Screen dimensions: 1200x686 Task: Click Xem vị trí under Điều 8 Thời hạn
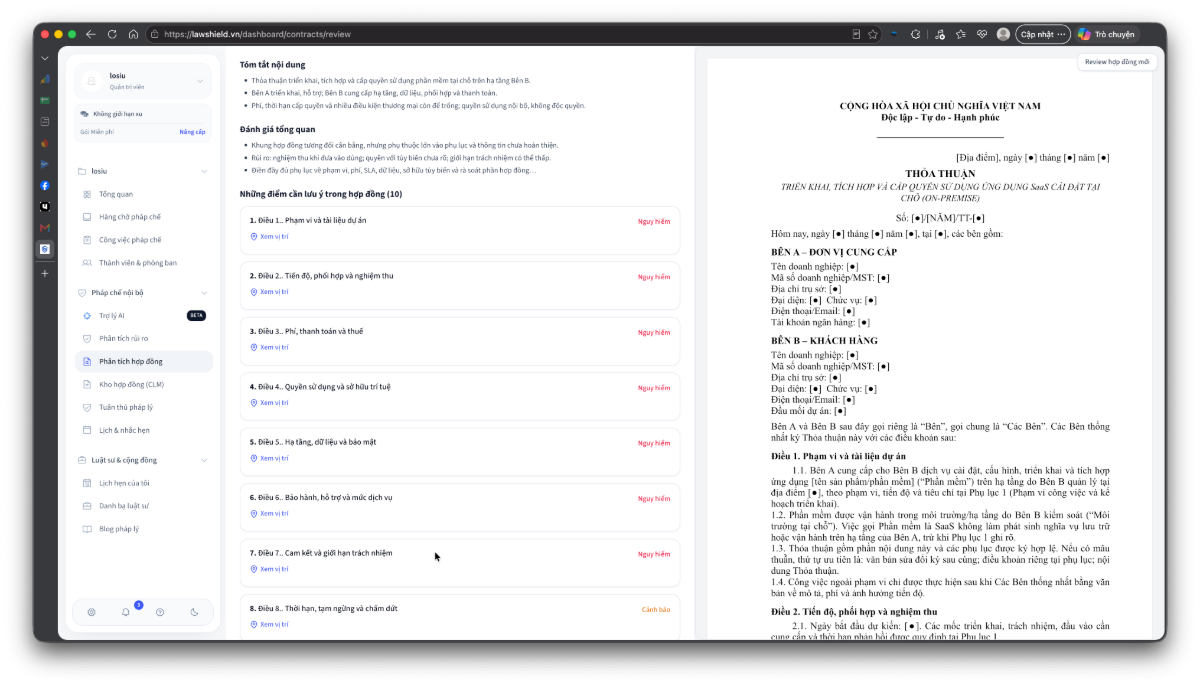click(269, 624)
